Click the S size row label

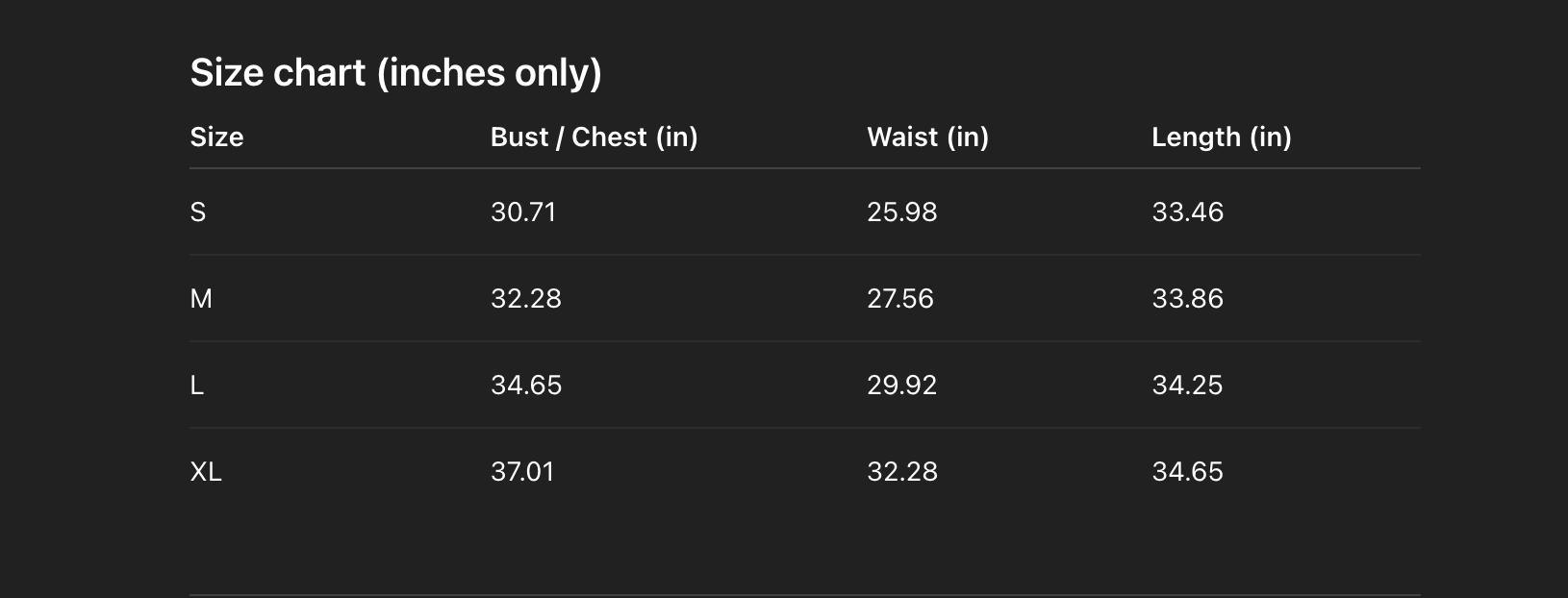198,212
